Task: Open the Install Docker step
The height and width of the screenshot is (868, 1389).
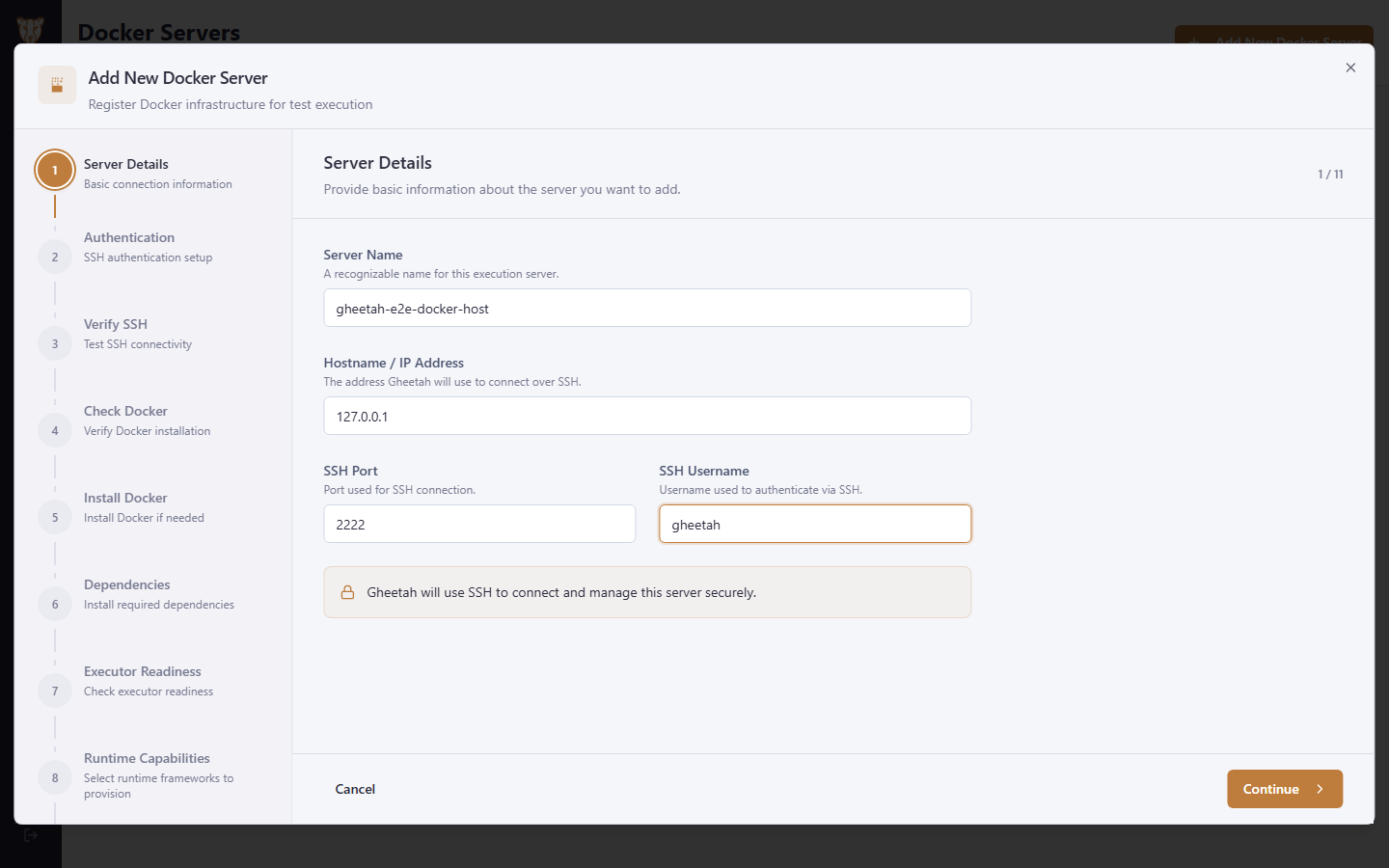Action: tap(125, 498)
